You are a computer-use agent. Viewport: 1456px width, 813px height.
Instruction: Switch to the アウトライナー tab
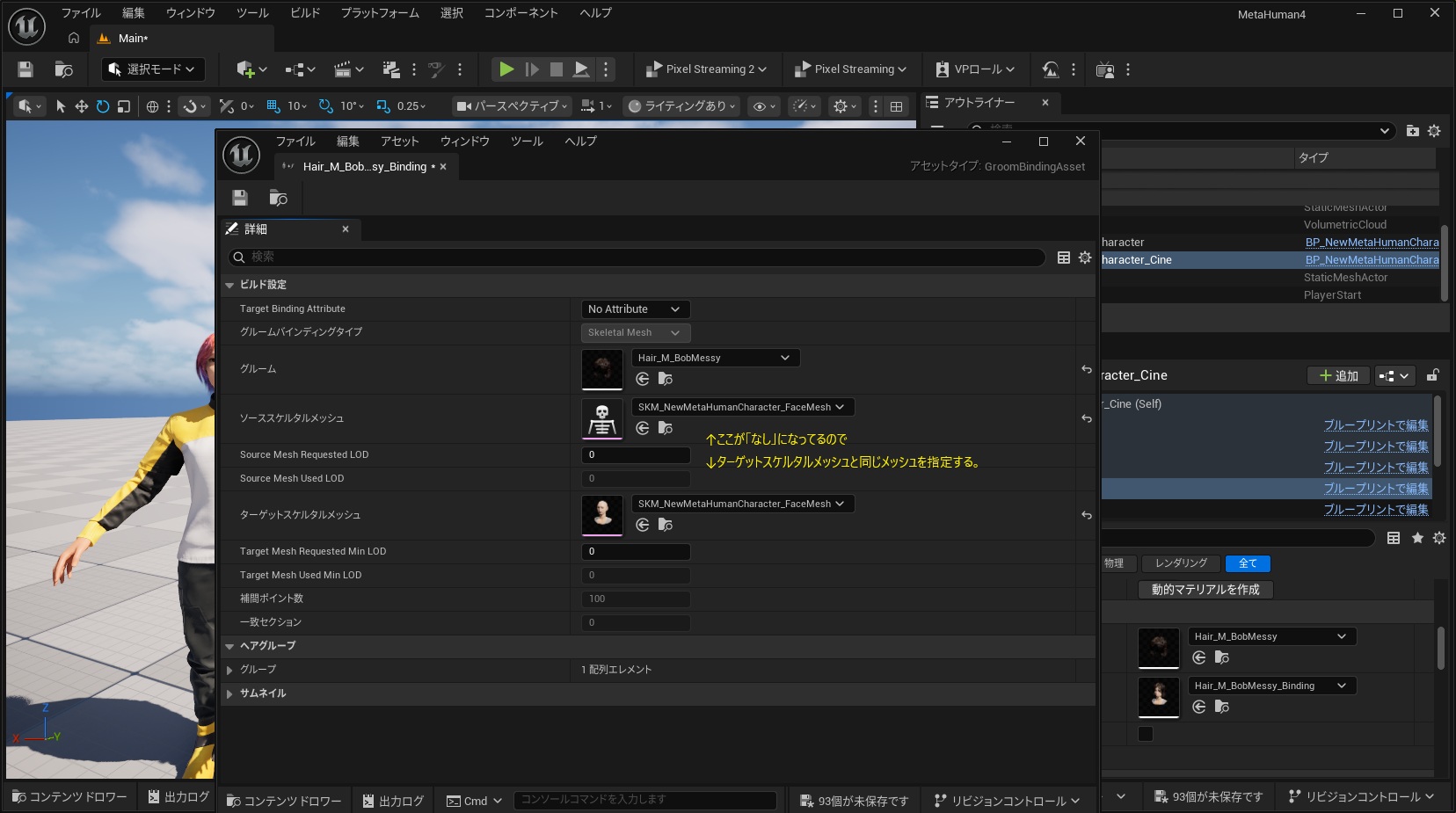pos(978,103)
